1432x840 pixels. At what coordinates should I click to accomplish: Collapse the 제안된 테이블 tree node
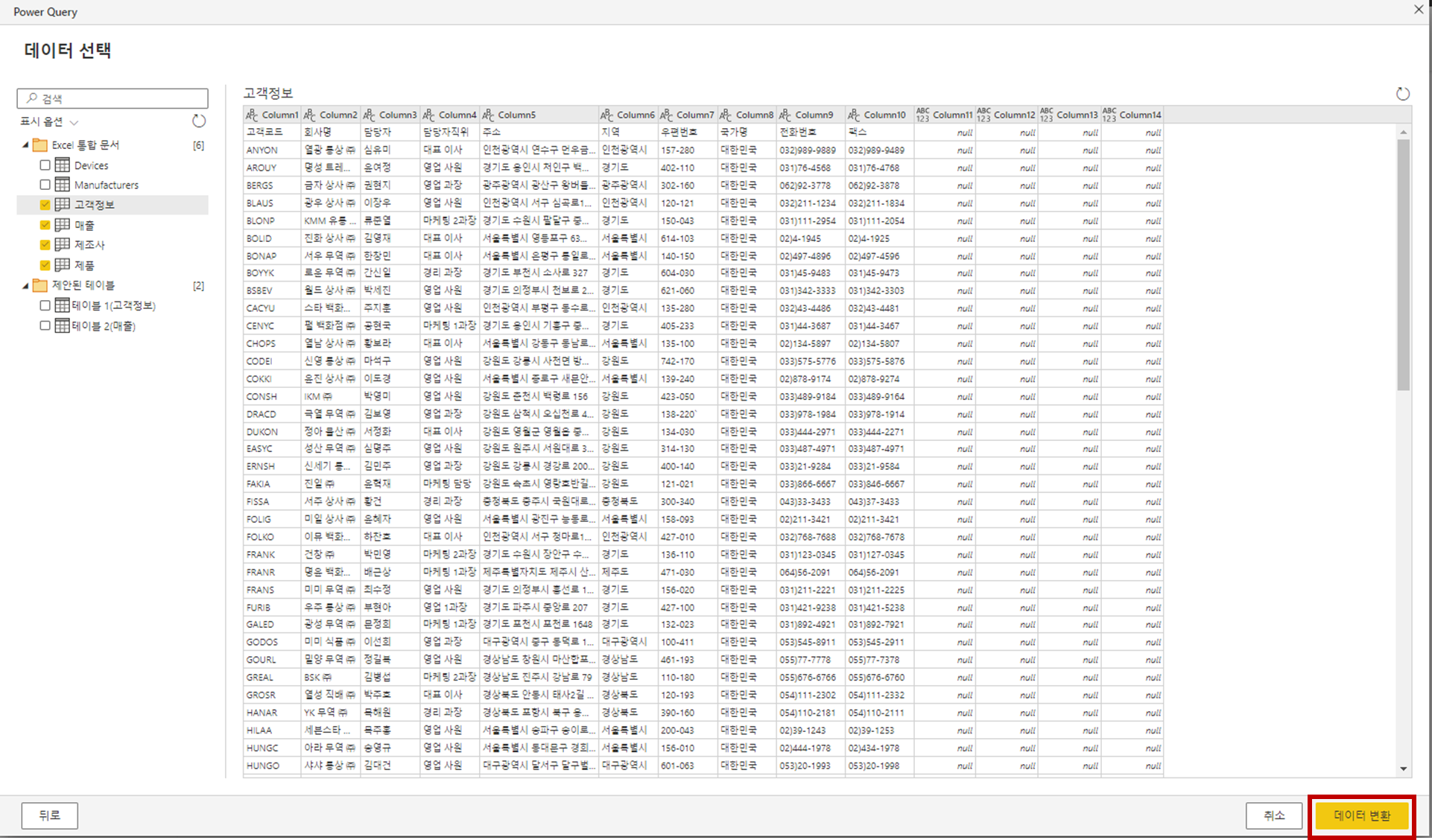click(25, 285)
